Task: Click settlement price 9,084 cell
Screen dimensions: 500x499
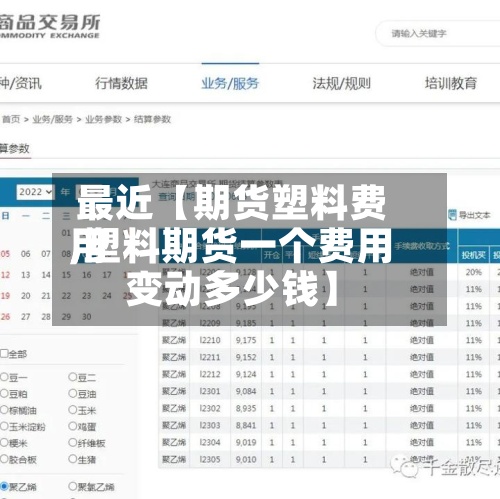Action: point(246,391)
